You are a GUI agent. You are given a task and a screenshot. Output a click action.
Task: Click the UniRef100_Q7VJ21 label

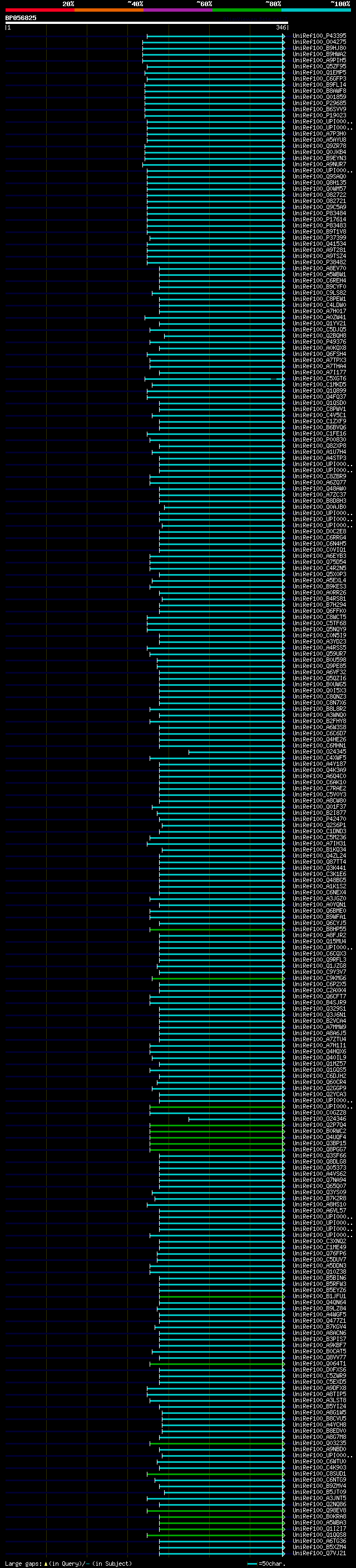(319, 1555)
